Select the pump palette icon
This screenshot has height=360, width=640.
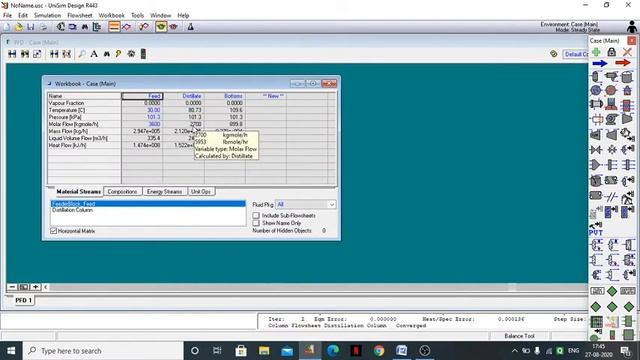pos(611,119)
